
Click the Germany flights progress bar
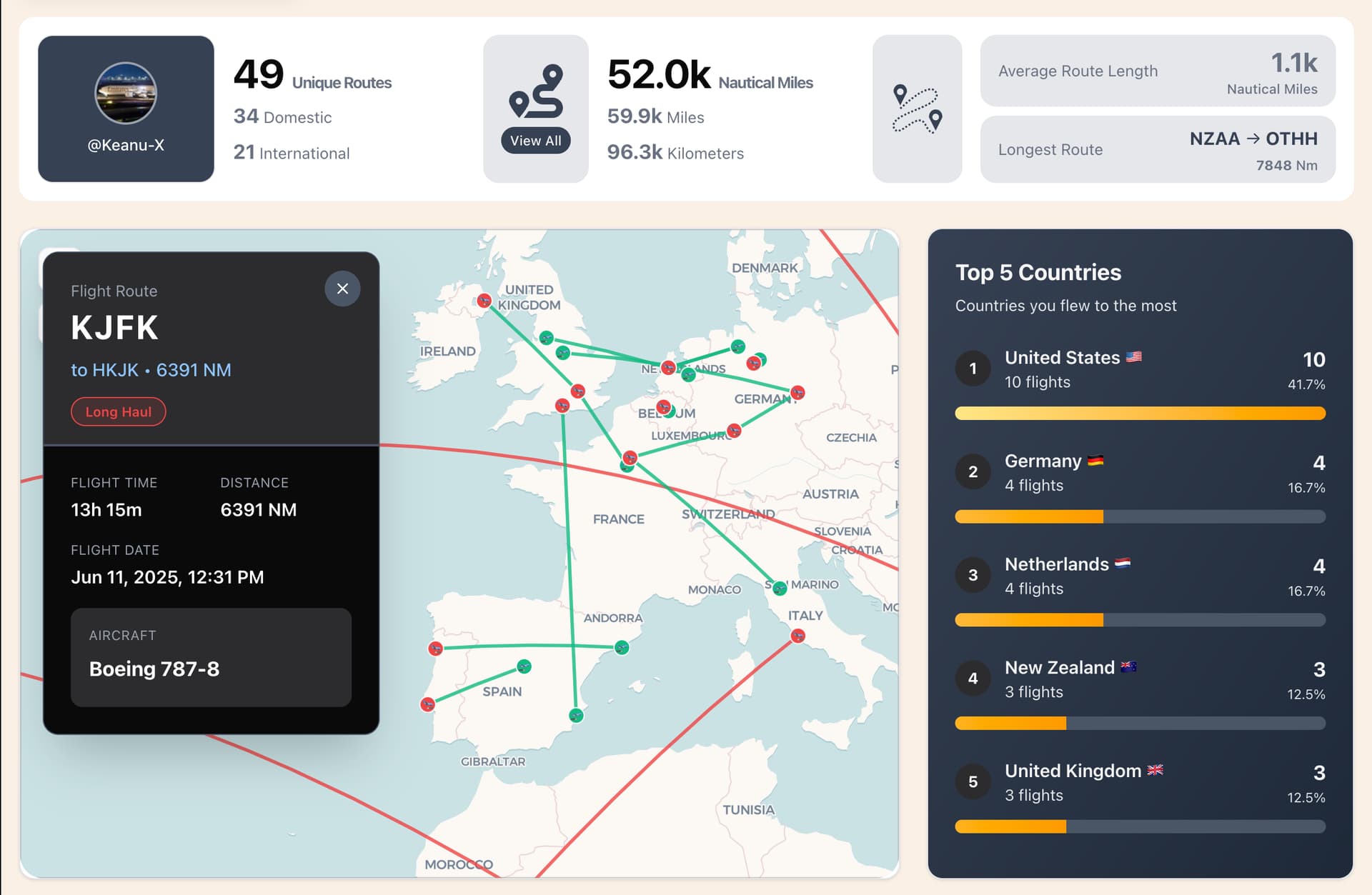(1140, 516)
